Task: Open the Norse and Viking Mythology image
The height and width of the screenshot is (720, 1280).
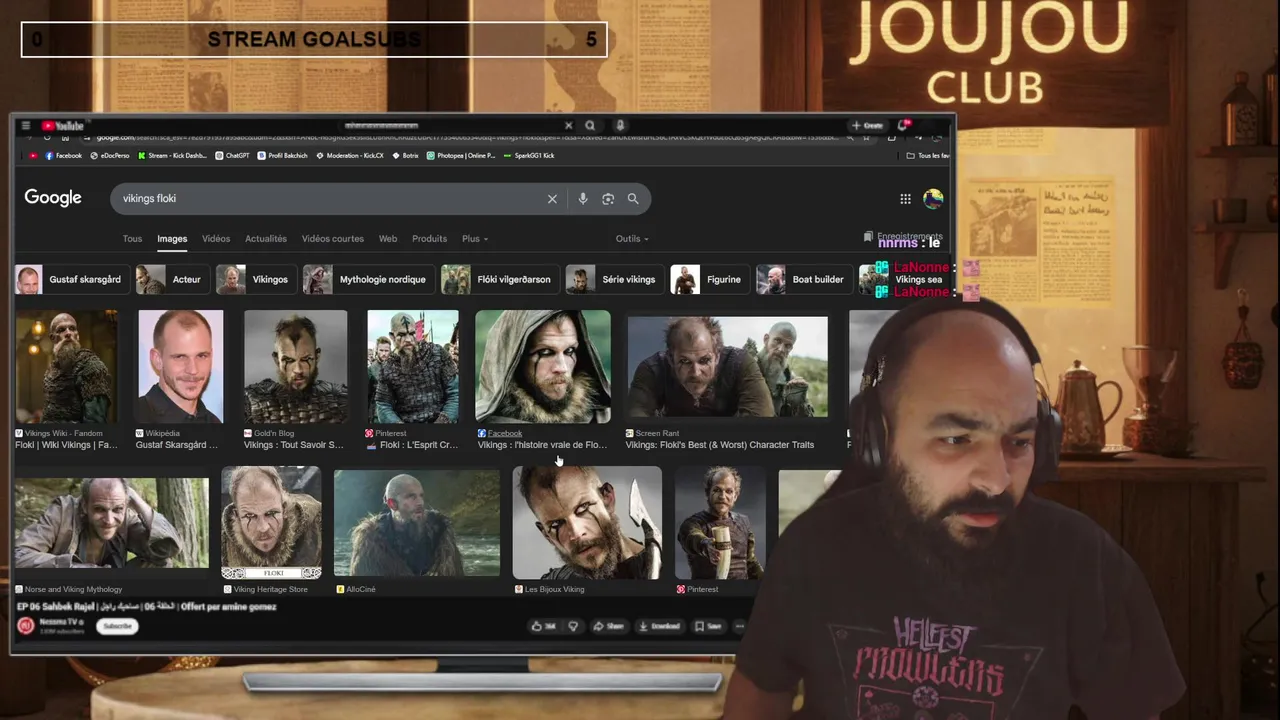Action: click(112, 523)
